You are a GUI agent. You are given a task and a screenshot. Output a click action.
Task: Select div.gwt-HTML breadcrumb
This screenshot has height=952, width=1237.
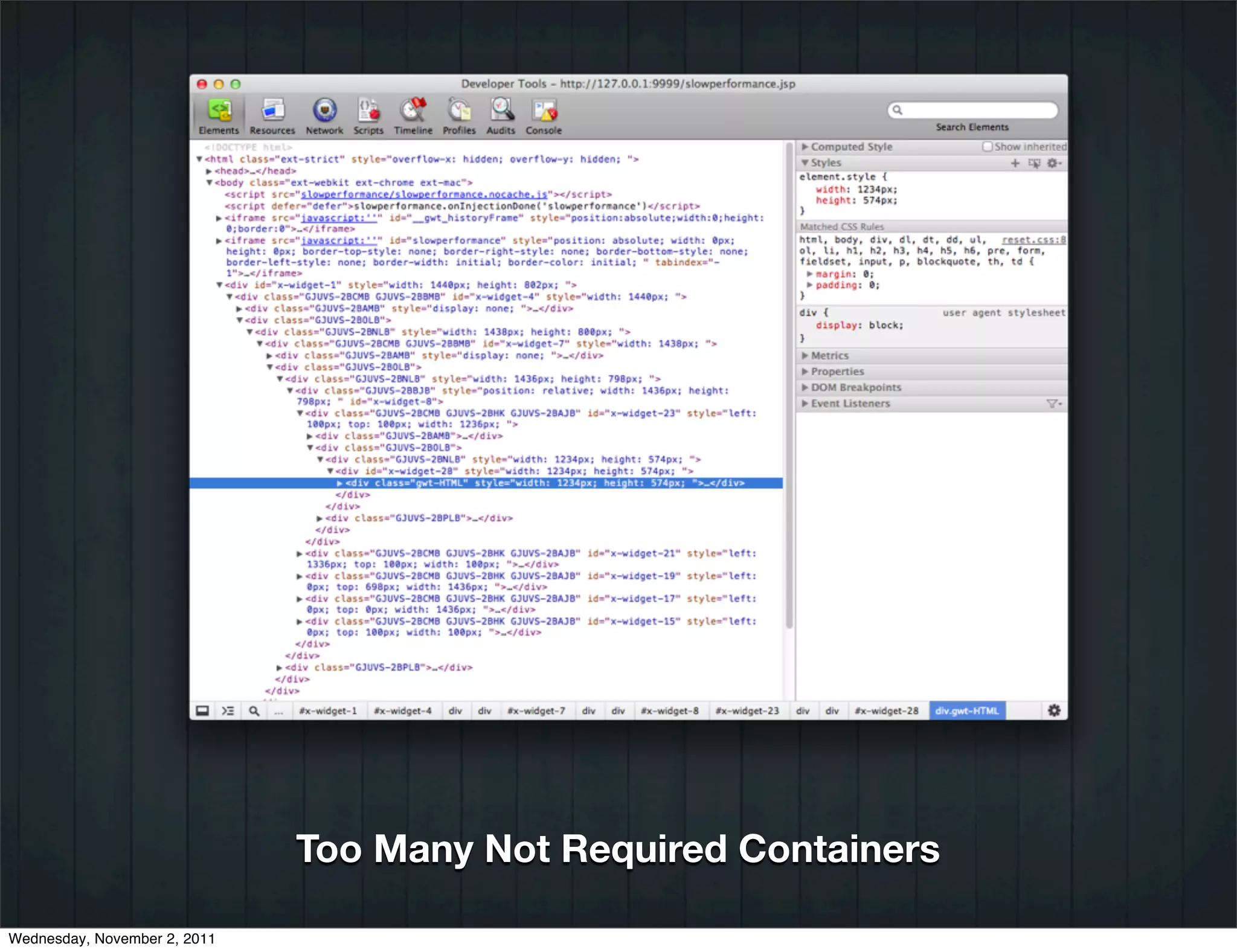pyautogui.click(x=967, y=711)
